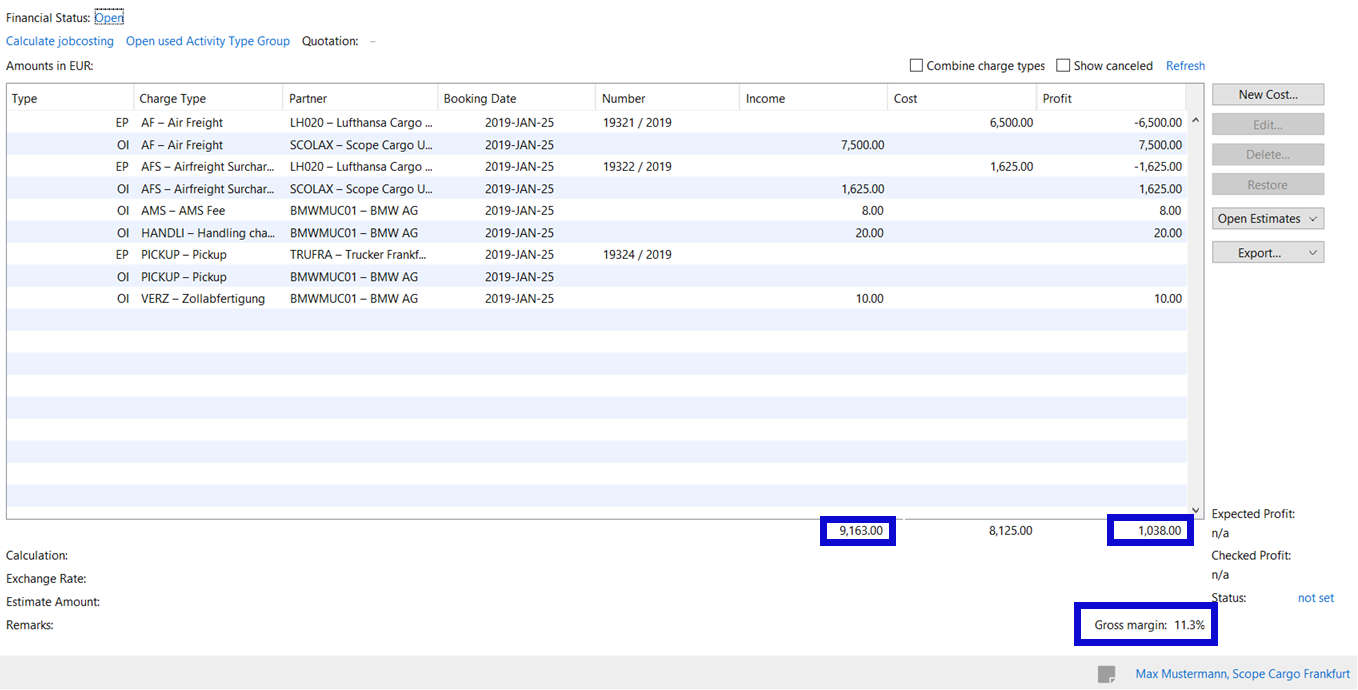Click the scroll-up arrow of the table
Viewport: 1358px width, 690px height.
[x=1195, y=121]
